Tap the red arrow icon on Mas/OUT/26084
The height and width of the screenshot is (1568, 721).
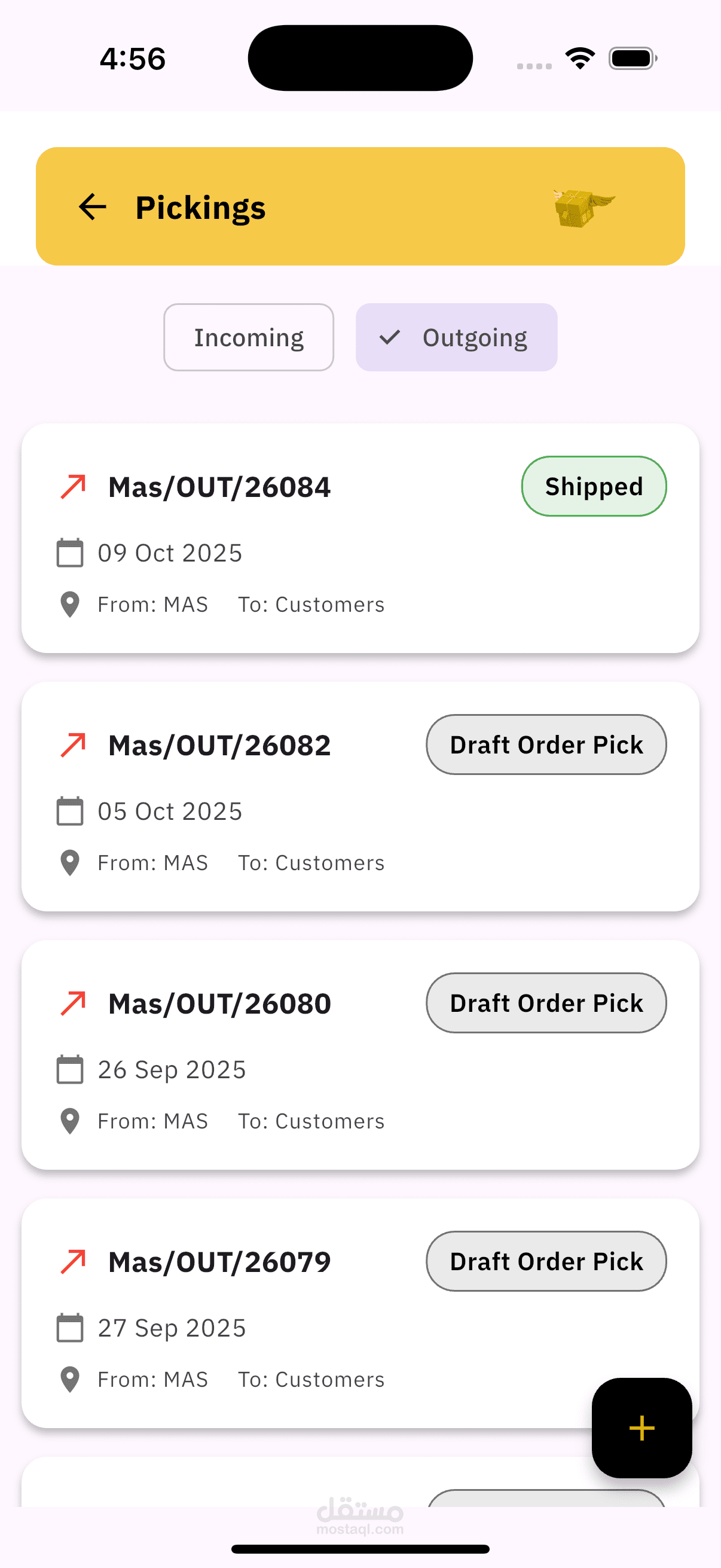tap(74, 487)
